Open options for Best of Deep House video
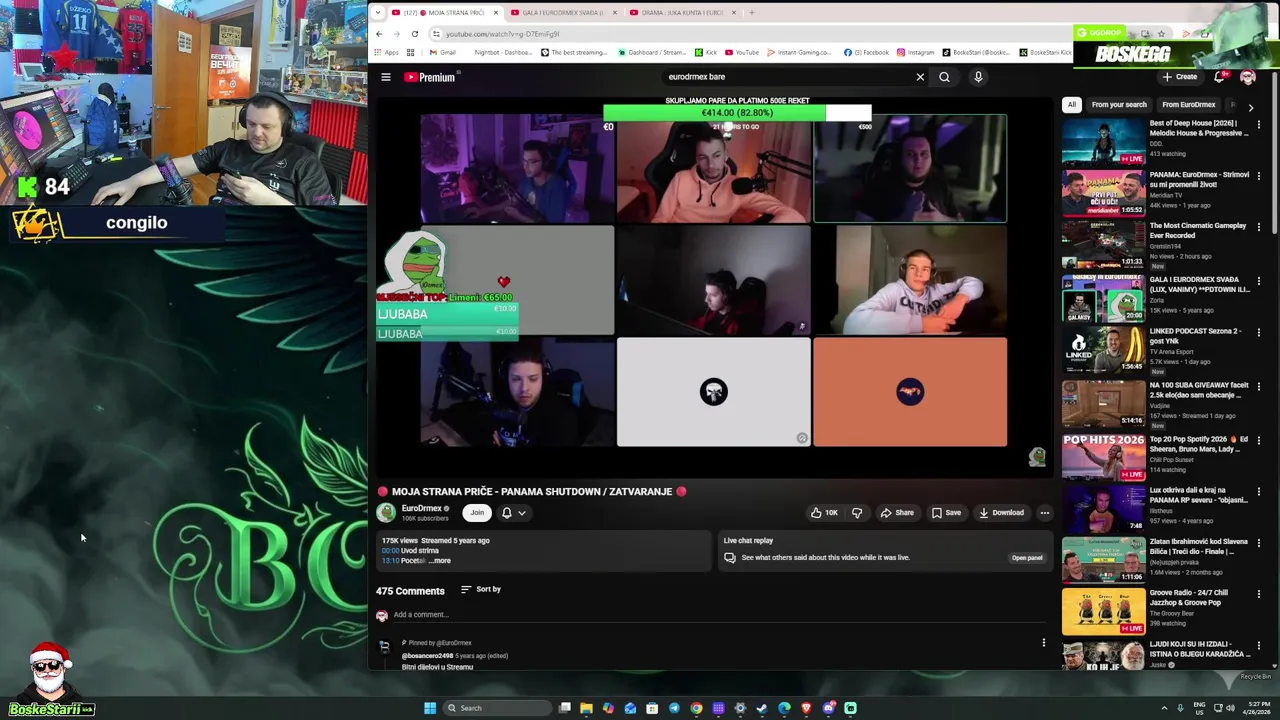Screen dimensions: 1280x720 coord(1259,124)
